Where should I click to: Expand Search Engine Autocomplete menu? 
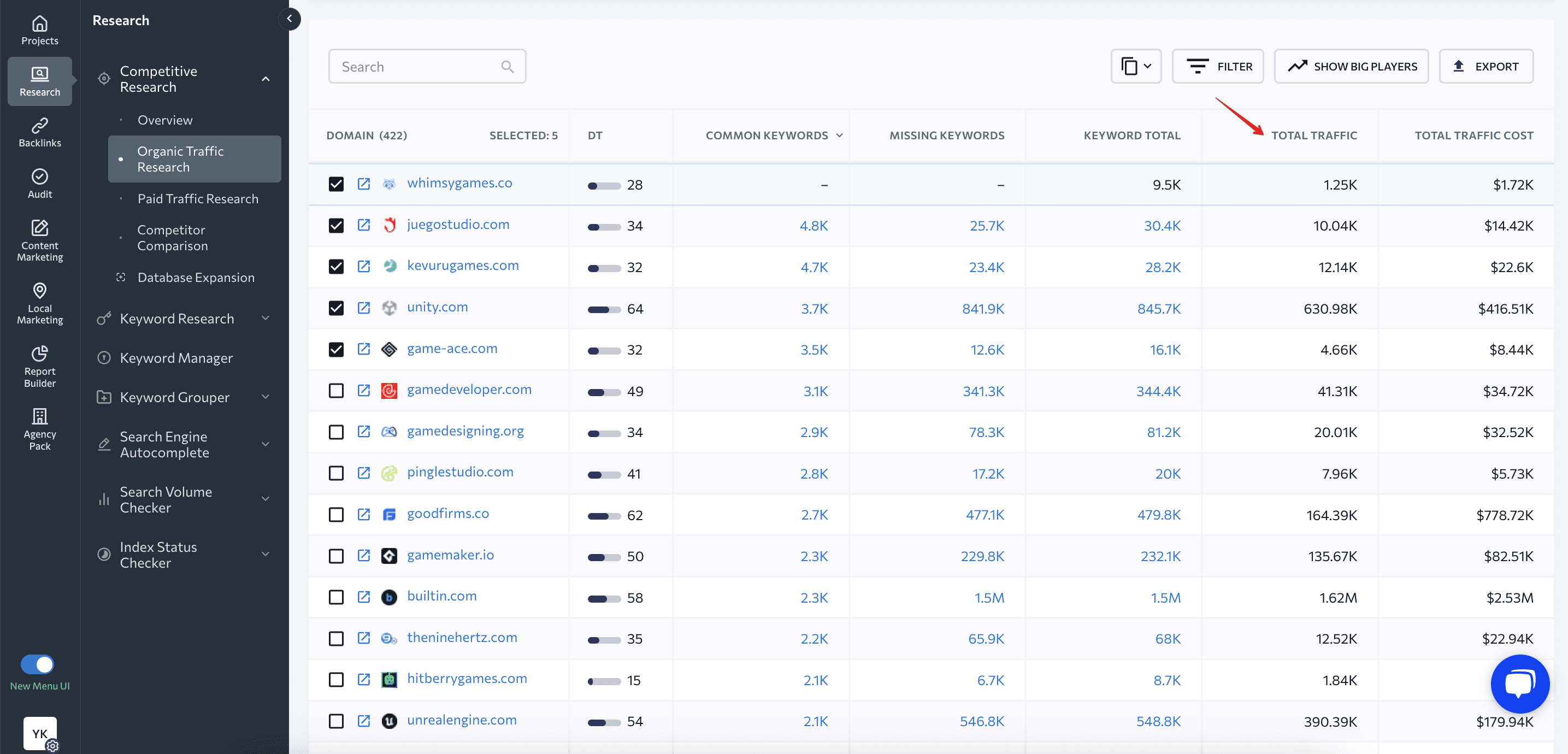point(266,444)
